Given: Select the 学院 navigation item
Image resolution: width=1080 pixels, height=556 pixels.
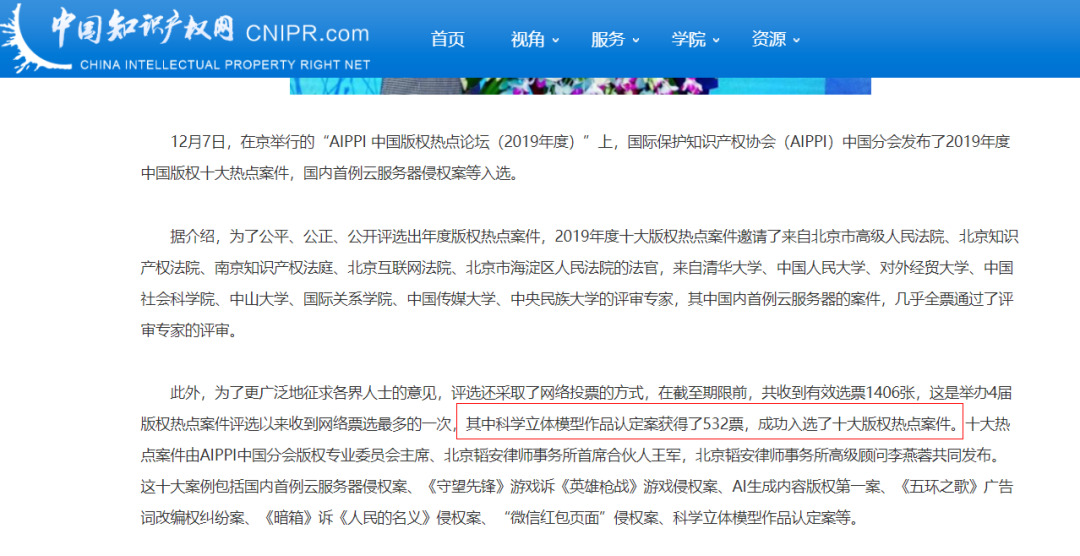Looking at the screenshot, I should 688,39.
